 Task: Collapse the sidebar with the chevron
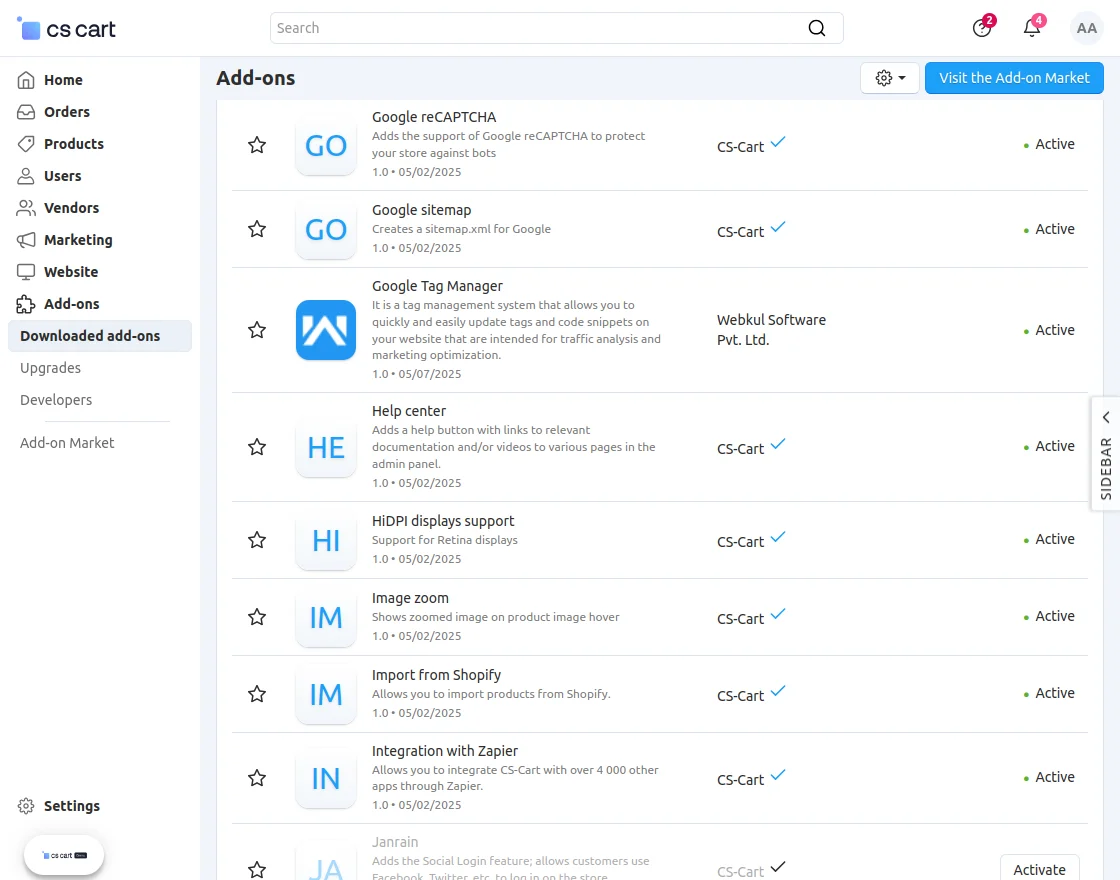(x=1105, y=417)
